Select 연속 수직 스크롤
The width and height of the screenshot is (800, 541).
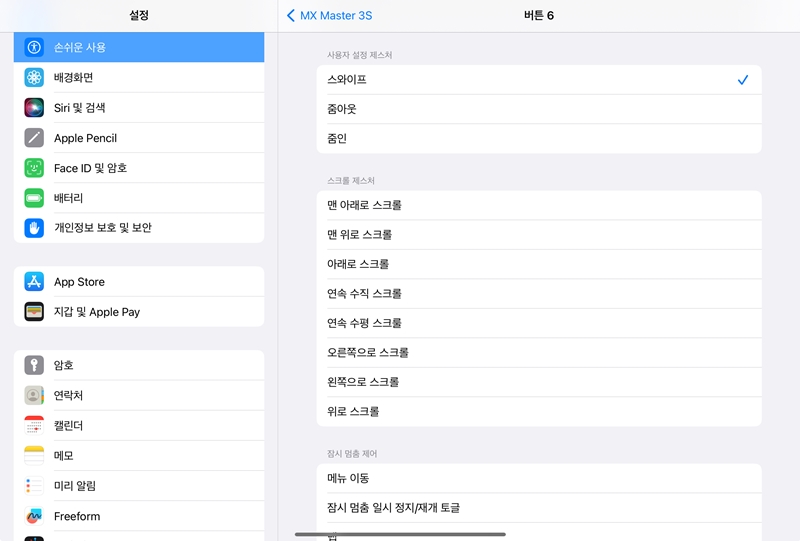point(539,293)
